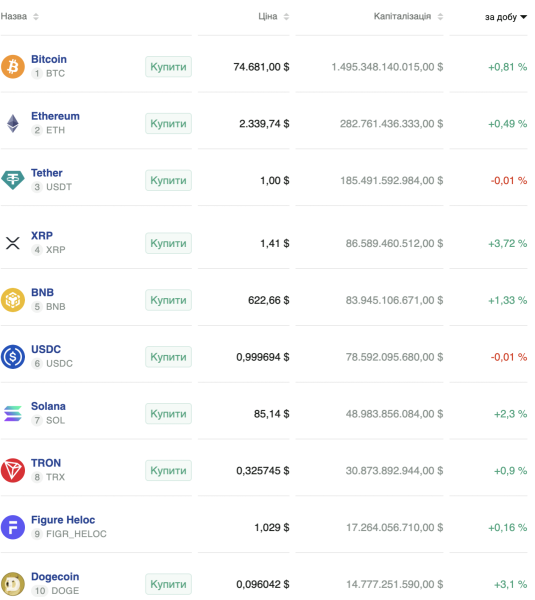Viewport: 535px width, 600px height.
Task: Click the USDC logo icon
Action: click(13, 357)
